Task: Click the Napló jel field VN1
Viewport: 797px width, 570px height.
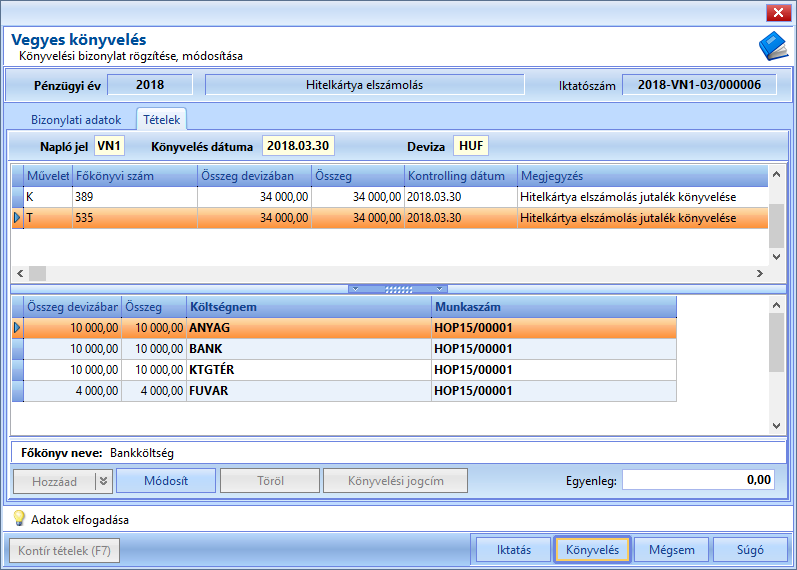Action: [109, 146]
